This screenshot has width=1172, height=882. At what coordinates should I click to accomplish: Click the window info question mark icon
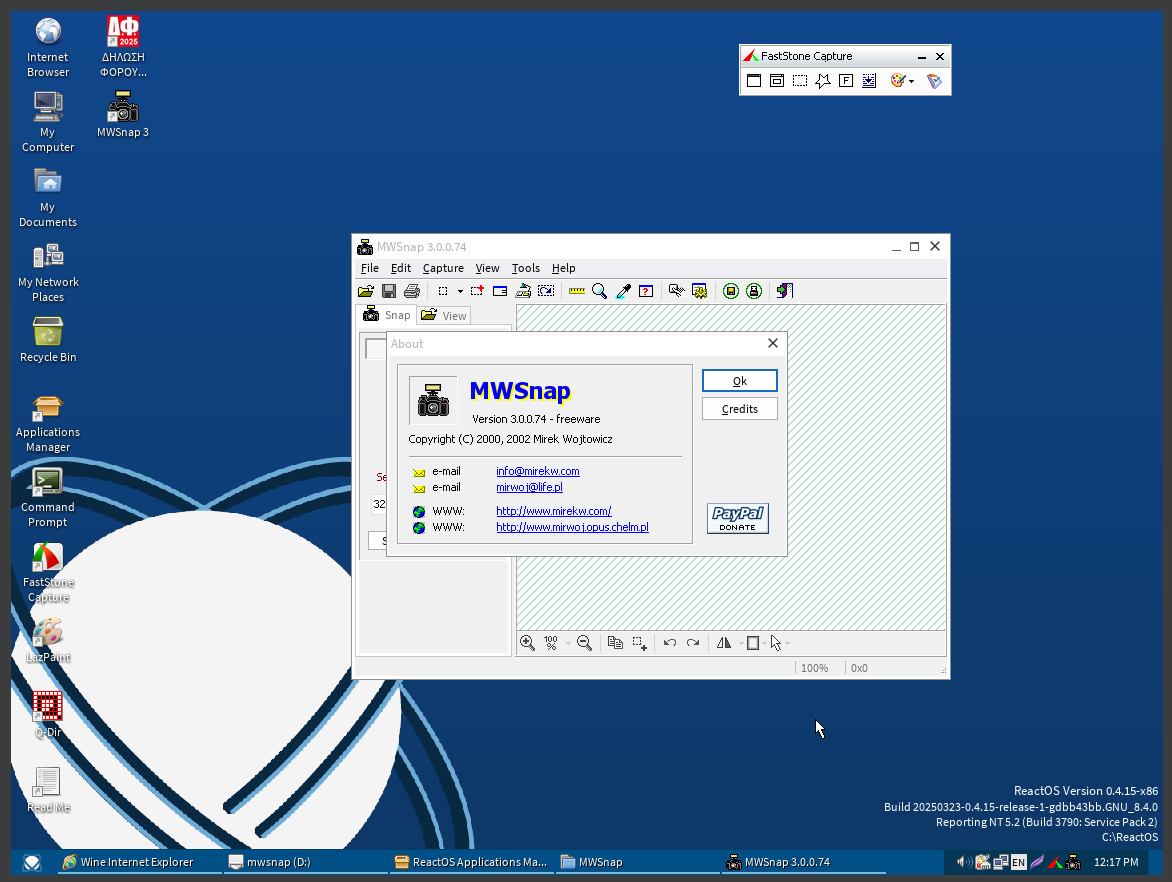(646, 291)
